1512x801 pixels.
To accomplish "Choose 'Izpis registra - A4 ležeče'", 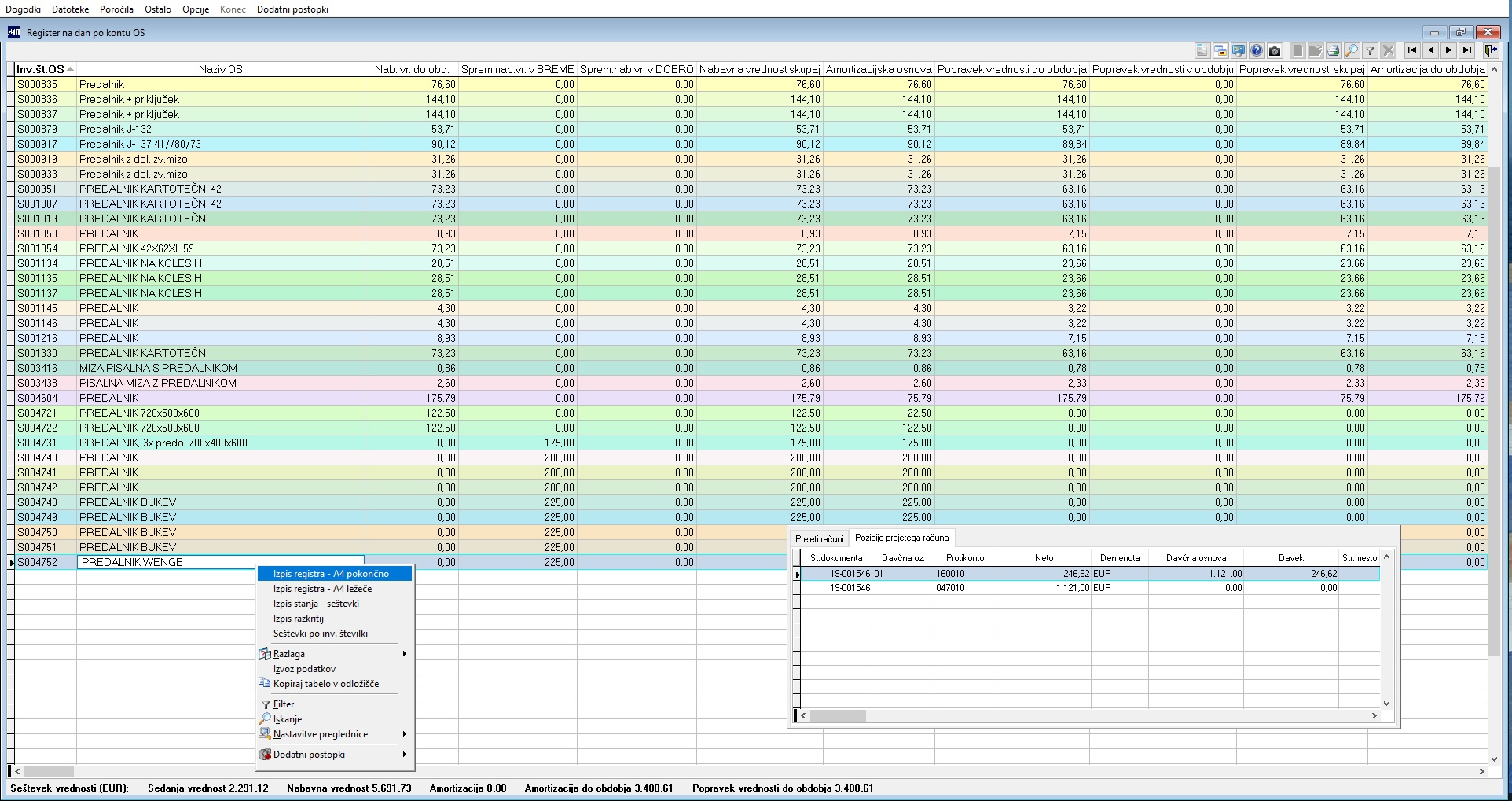I will tap(335, 589).
